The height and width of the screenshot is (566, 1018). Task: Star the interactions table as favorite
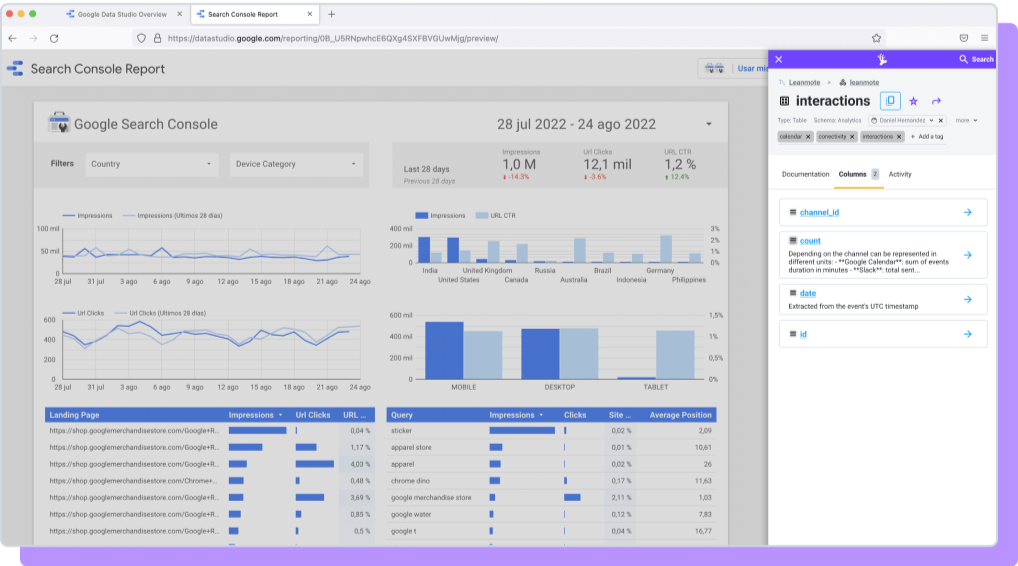(913, 101)
